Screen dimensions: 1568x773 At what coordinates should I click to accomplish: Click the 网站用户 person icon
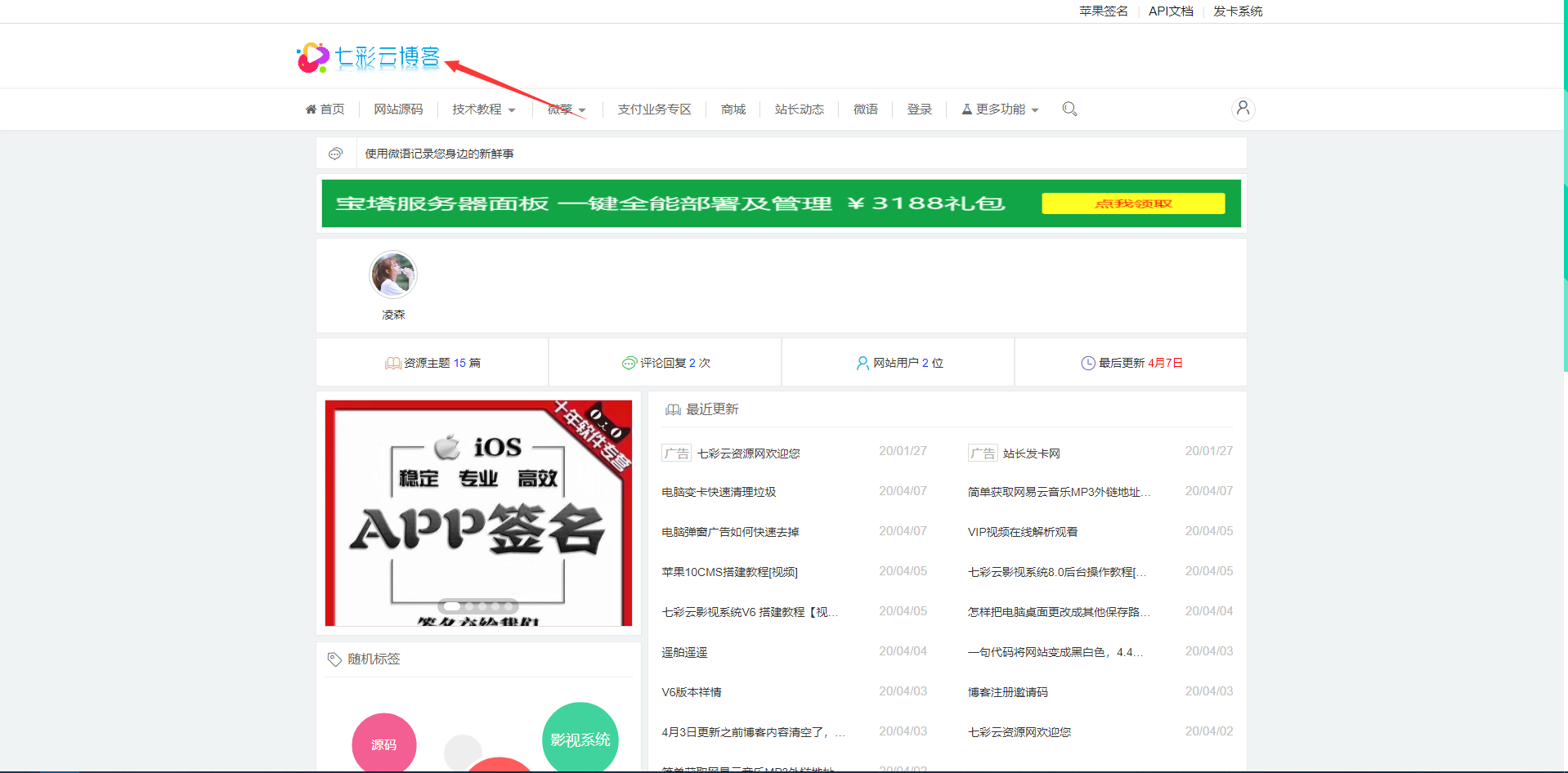point(862,364)
